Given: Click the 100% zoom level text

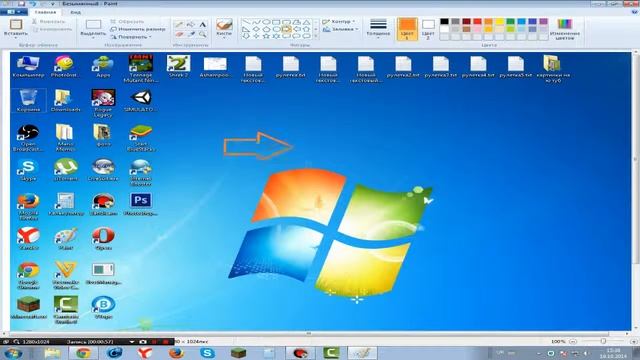Looking at the screenshot, I should point(558,341).
